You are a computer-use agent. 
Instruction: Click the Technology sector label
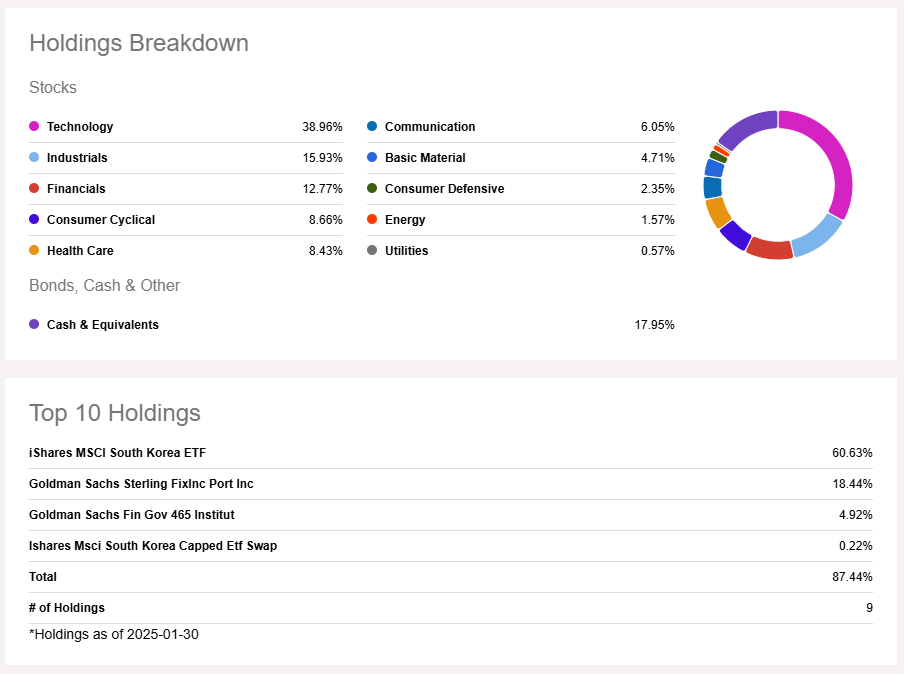click(80, 127)
